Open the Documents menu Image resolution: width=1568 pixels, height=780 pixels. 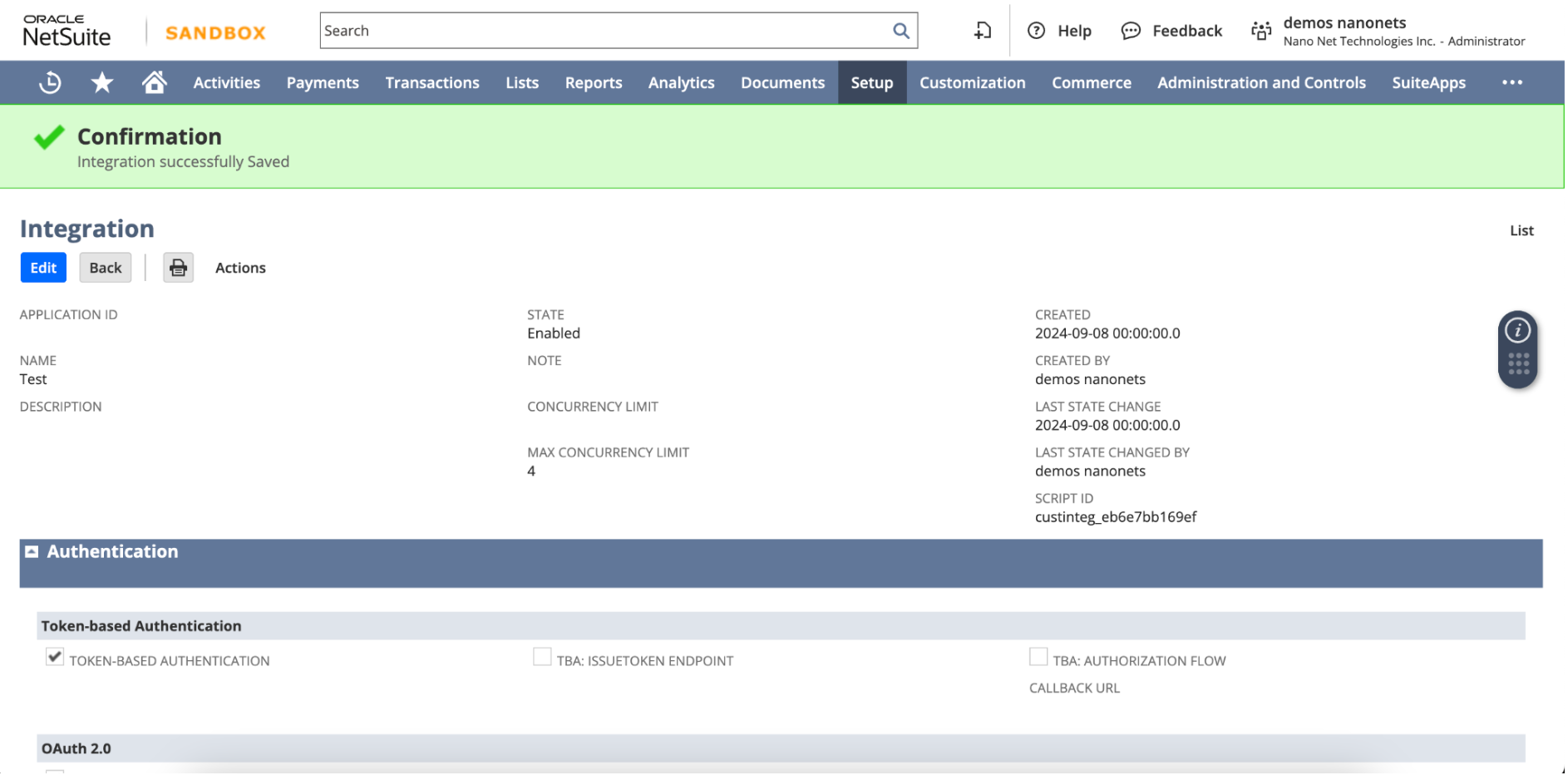(783, 82)
